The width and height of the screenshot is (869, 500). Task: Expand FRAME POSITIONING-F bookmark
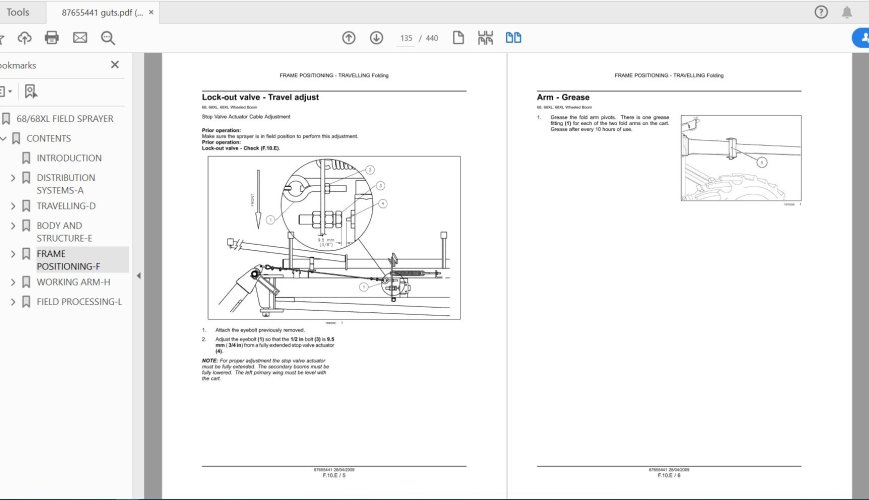[x=13, y=254]
